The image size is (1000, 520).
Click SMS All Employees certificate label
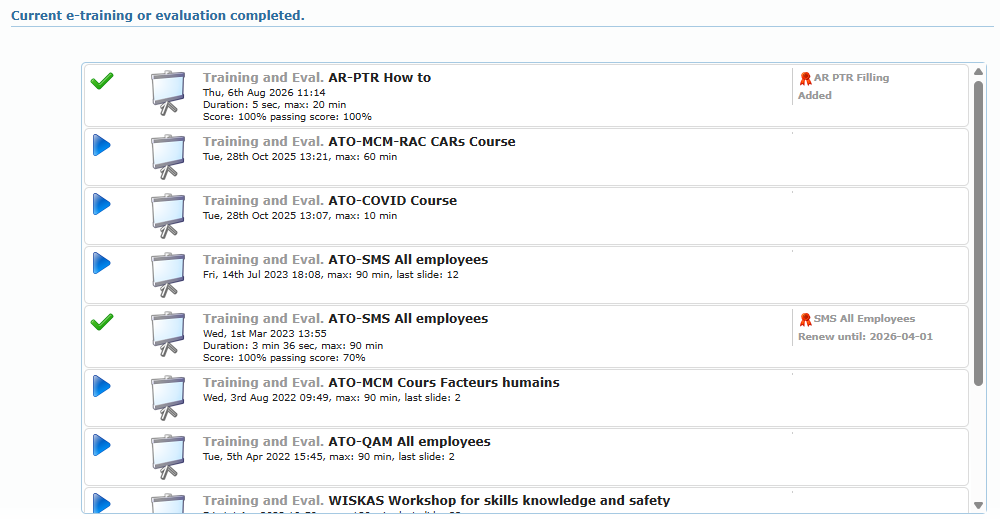click(x=864, y=318)
